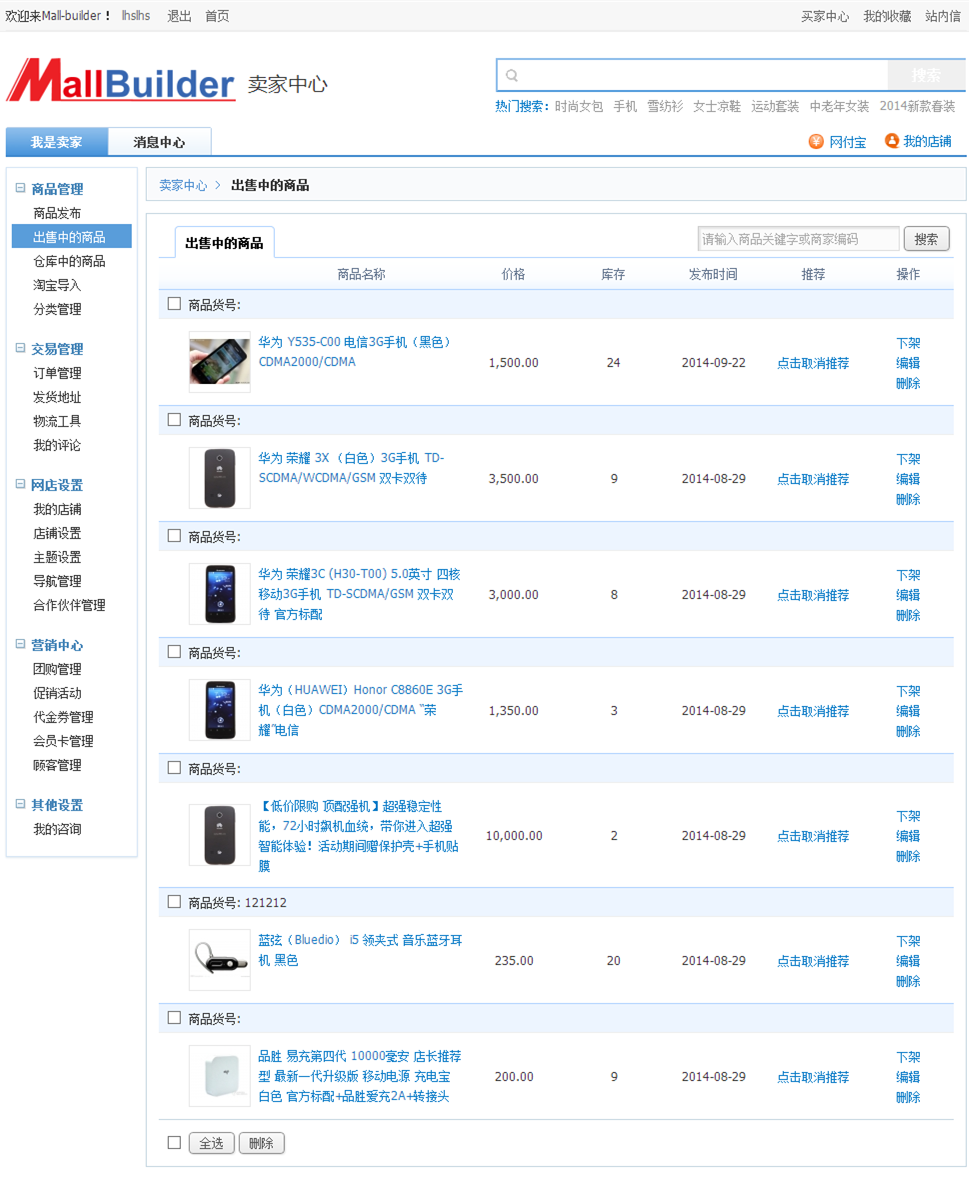Collapse the 网店设置 sidebar section
Image resolution: width=969 pixels, height=1178 pixels.
(x=20, y=485)
